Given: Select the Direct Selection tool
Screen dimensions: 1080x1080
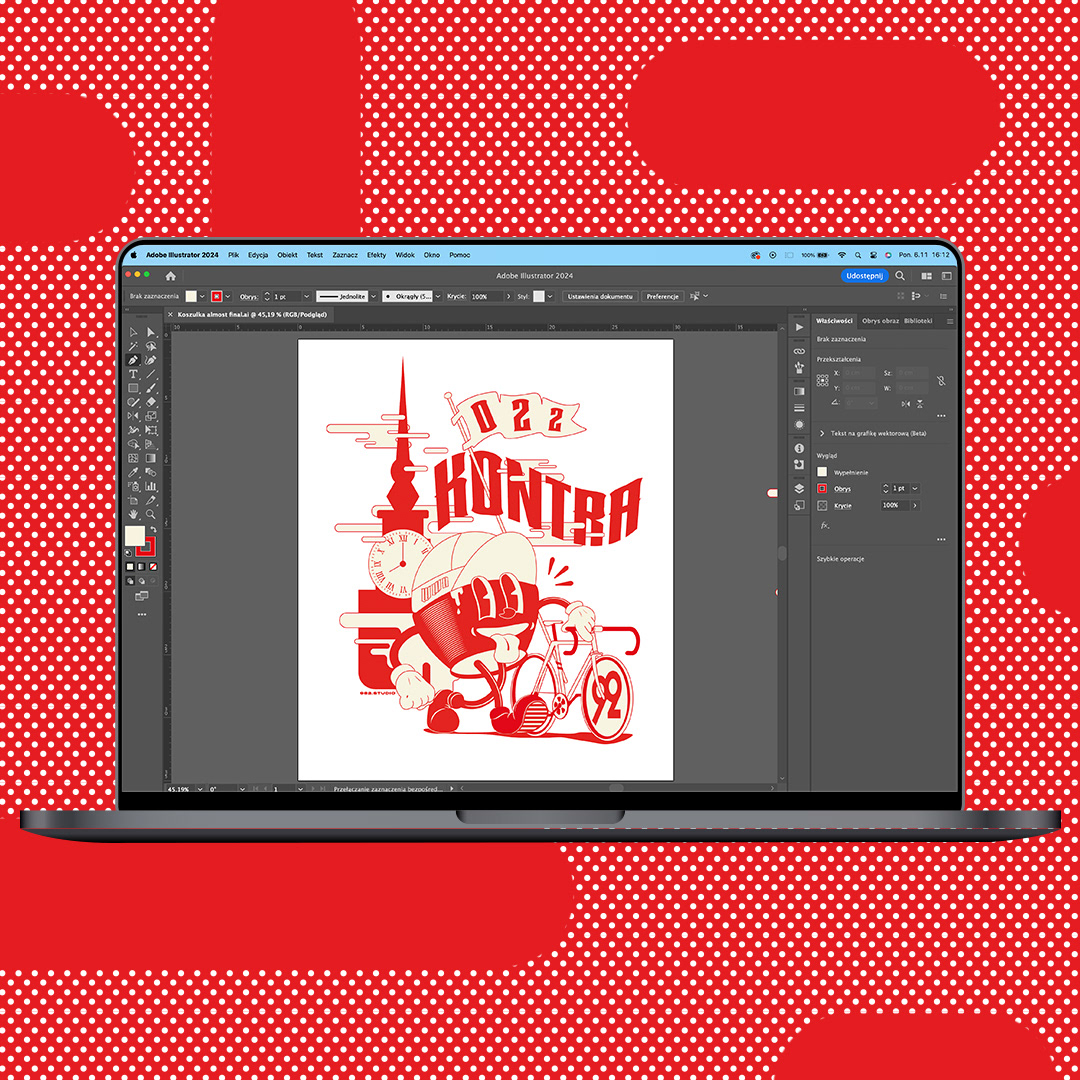Looking at the screenshot, I should click(x=151, y=332).
